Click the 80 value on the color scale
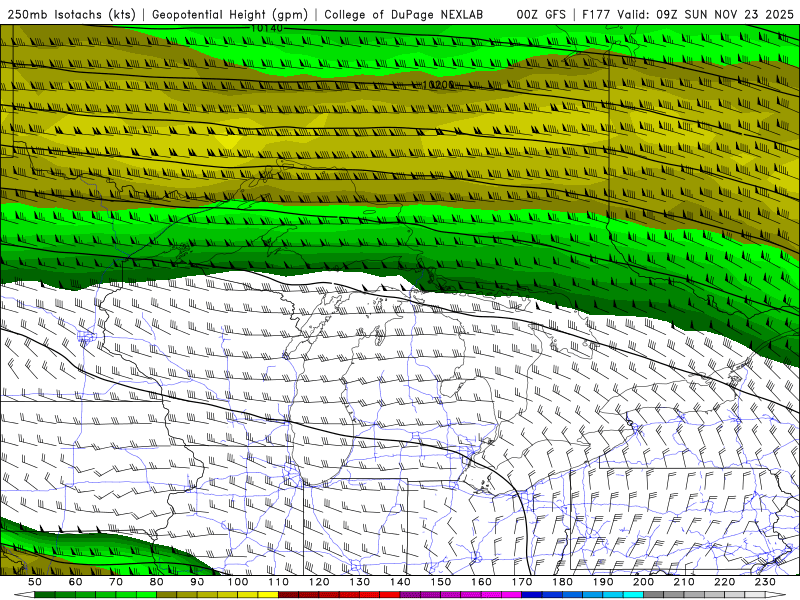Screen dimensions: 800x600 click(x=157, y=582)
